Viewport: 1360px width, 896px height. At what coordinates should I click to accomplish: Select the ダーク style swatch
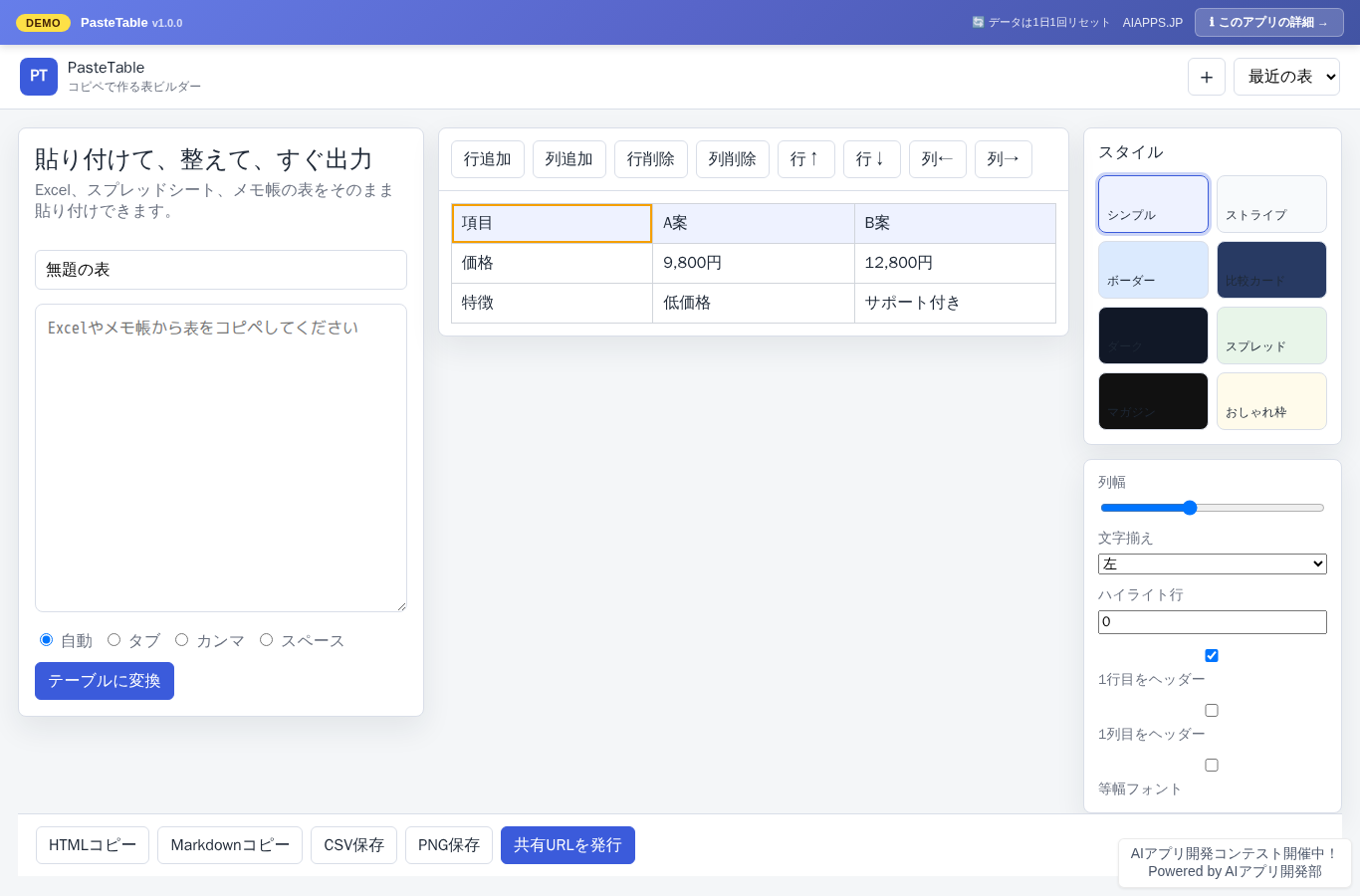point(1153,336)
